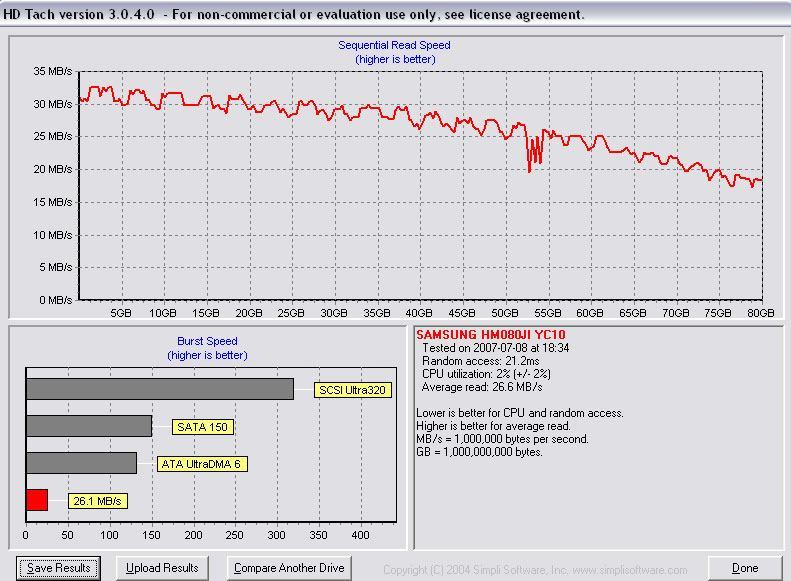This screenshot has height=581, width=791.
Task: Click the SCSI Ultra320 yellow label
Action: tap(353, 390)
